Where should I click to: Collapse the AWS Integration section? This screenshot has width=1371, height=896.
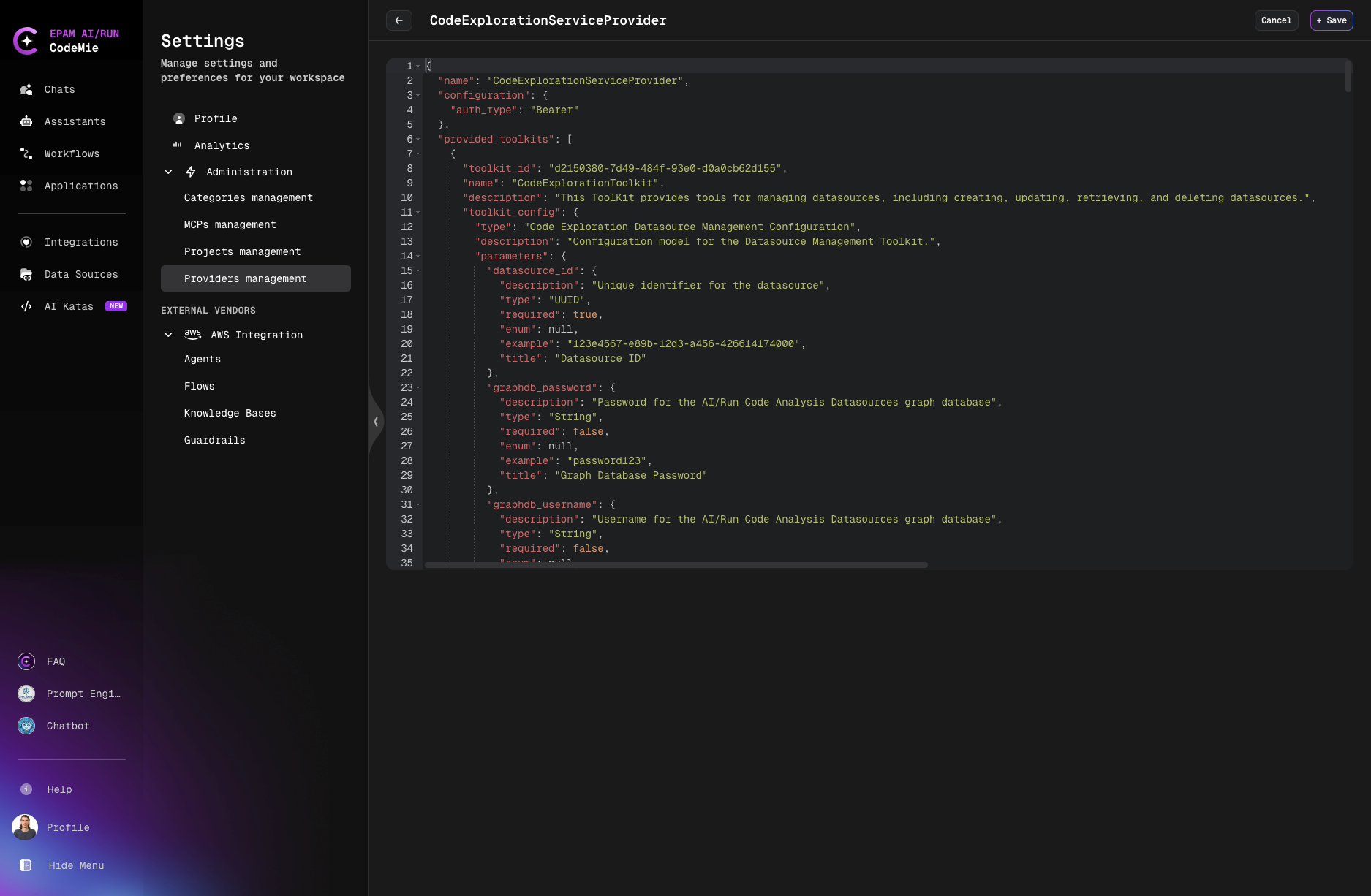pyautogui.click(x=168, y=335)
